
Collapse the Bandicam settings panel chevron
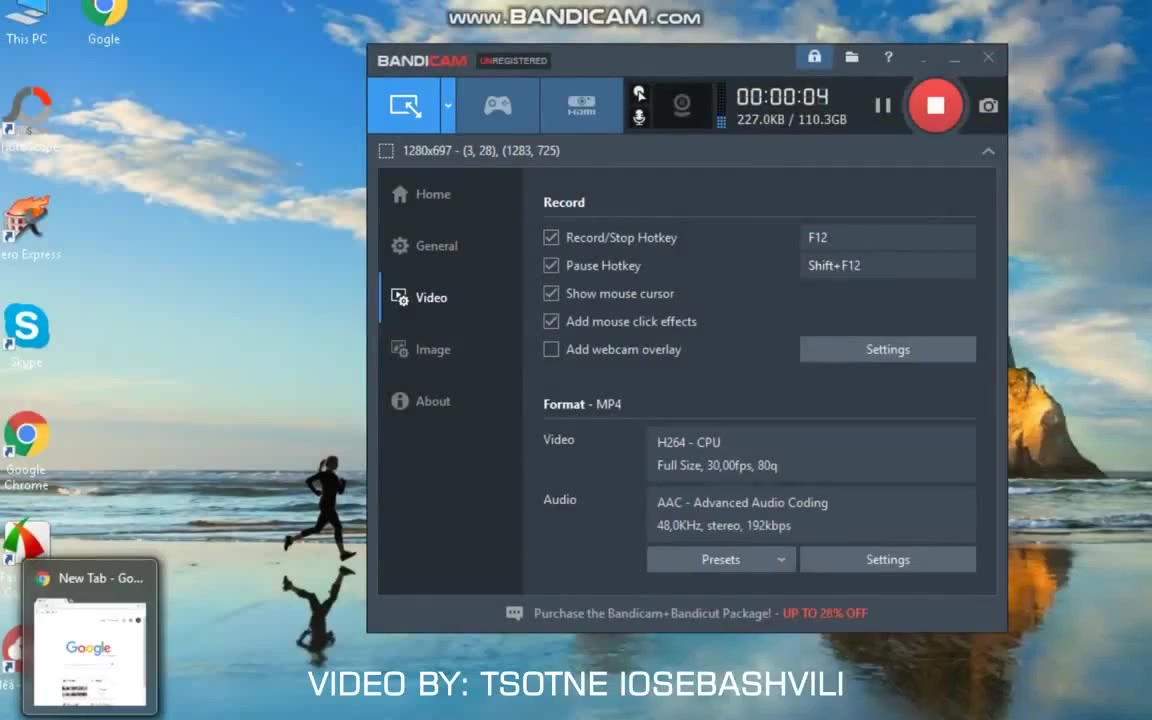click(988, 151)
